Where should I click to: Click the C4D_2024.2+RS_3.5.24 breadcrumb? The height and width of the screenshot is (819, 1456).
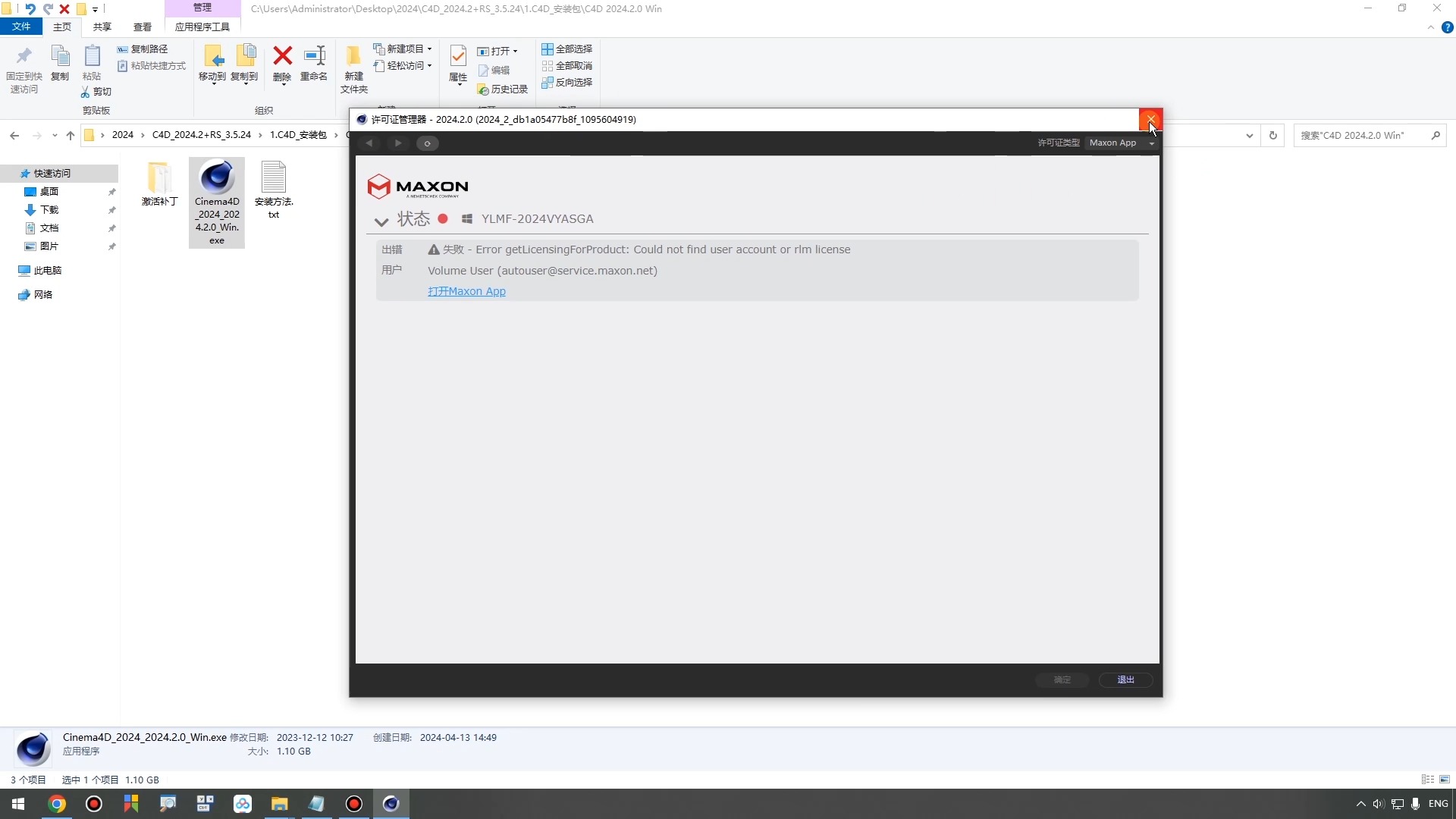coord(202,135)
